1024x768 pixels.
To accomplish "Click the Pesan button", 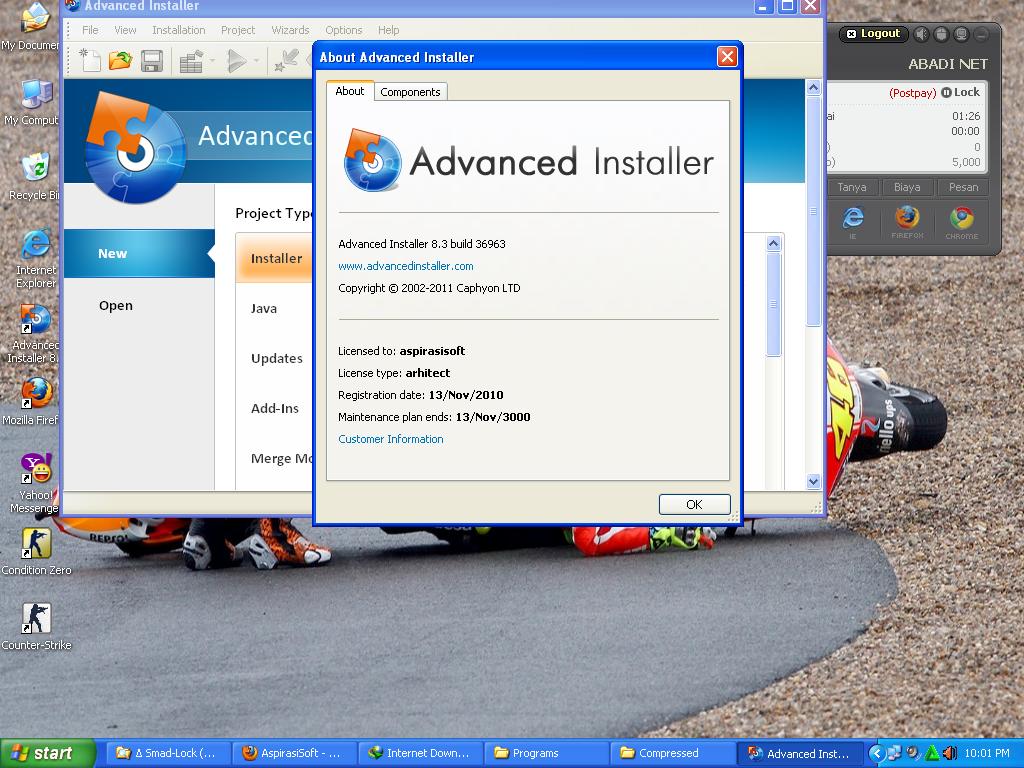I will pos(963,187).
